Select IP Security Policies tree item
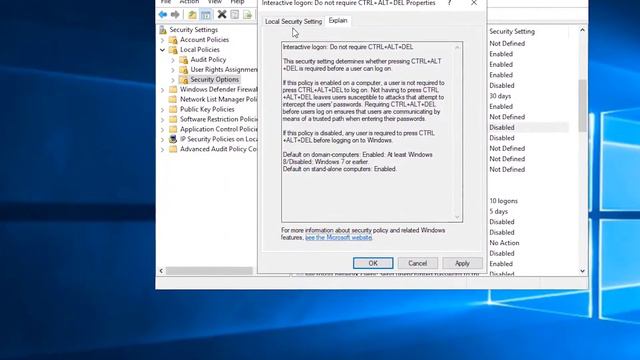Image resolution: width=640 pixels, height=360 pixels. point(218,139)
